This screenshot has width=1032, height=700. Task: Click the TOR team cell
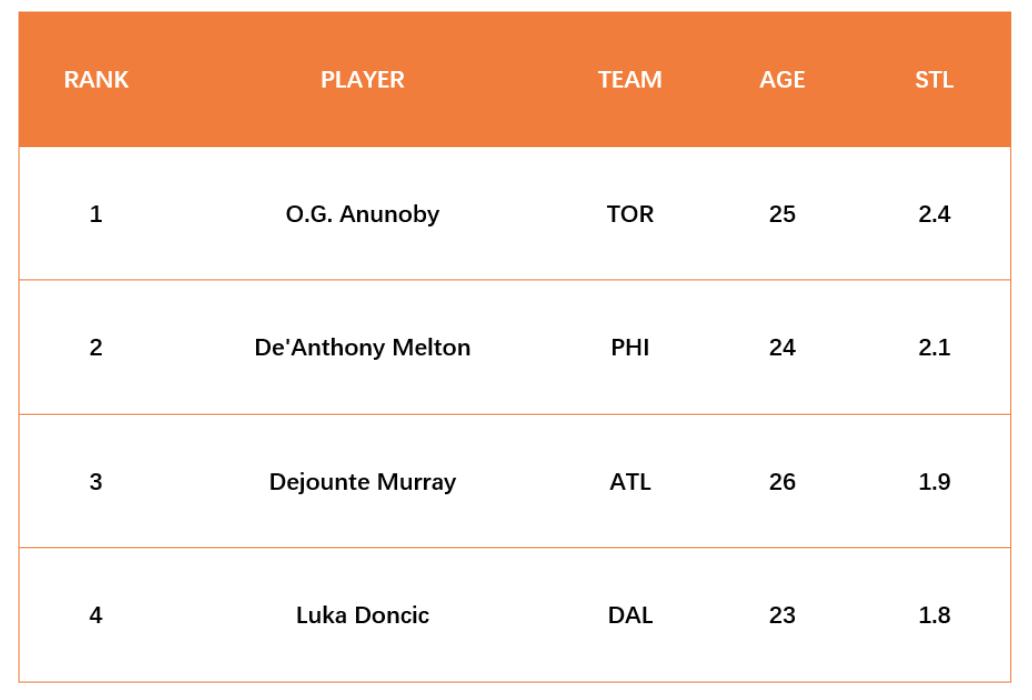tap(630, 214)
